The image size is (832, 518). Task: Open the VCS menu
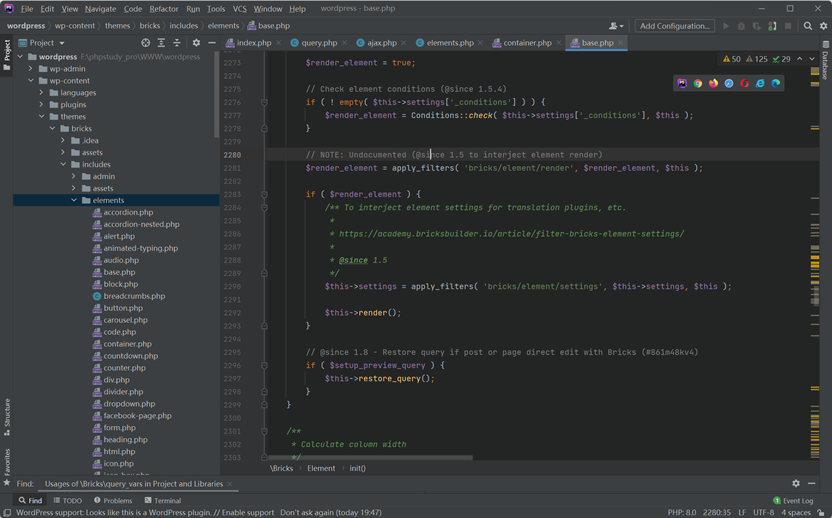coord(239,8)
